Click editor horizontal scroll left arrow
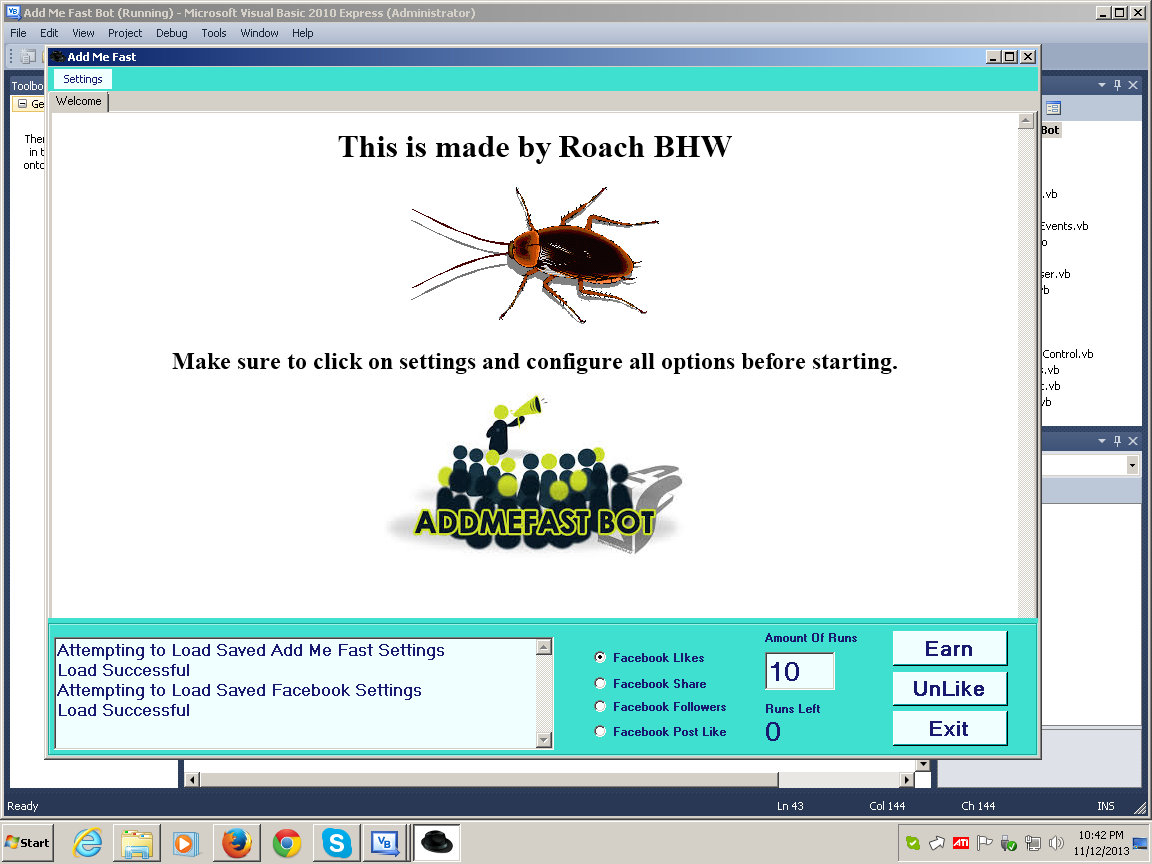The width and height of the screenshot is (1152, 864). pyautogui.click(x=192, y=780)
